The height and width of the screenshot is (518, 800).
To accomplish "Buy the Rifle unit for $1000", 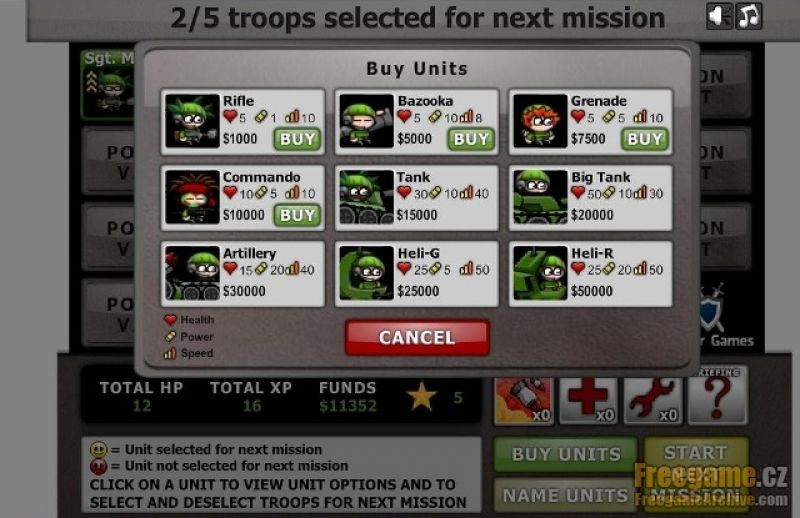I will (x=297, y=139).
